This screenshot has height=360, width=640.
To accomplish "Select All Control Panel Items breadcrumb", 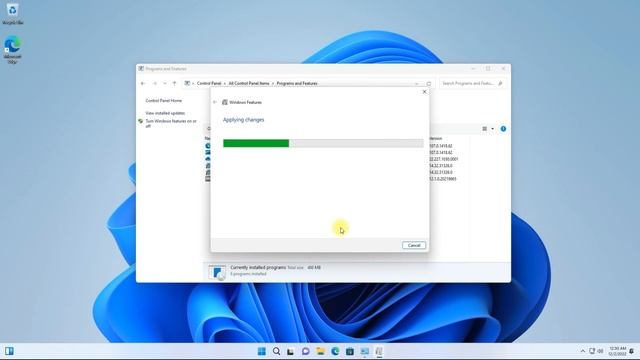I will pyautogui.click(x=249, y=83).
